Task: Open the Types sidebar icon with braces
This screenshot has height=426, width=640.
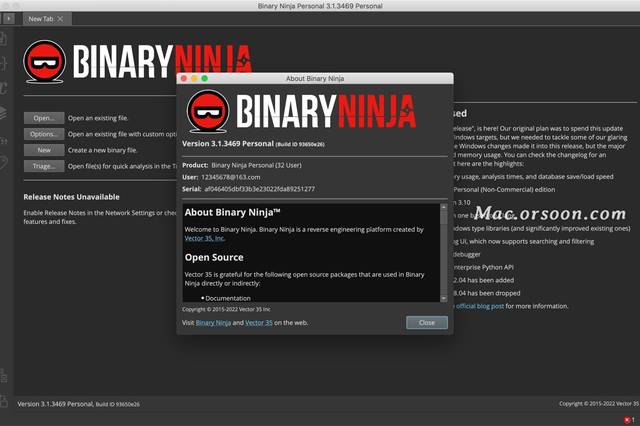Action: pyautogui.click(x=4, y=63)
